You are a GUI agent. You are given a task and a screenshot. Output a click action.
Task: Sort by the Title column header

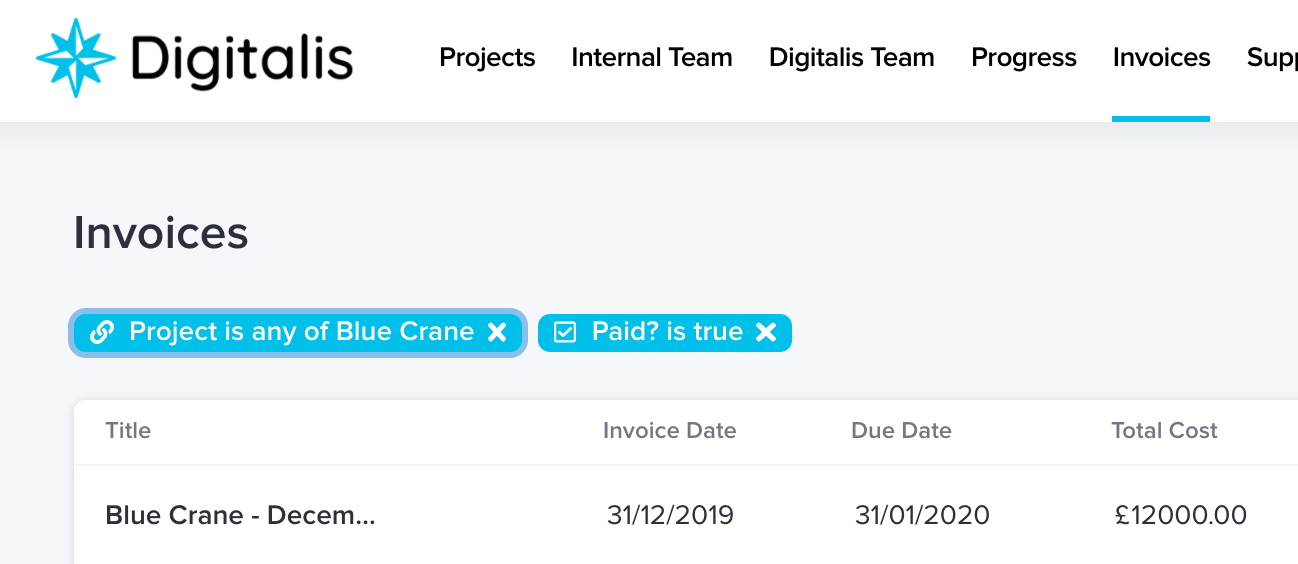pyautogui.click(x=128, y=431)
